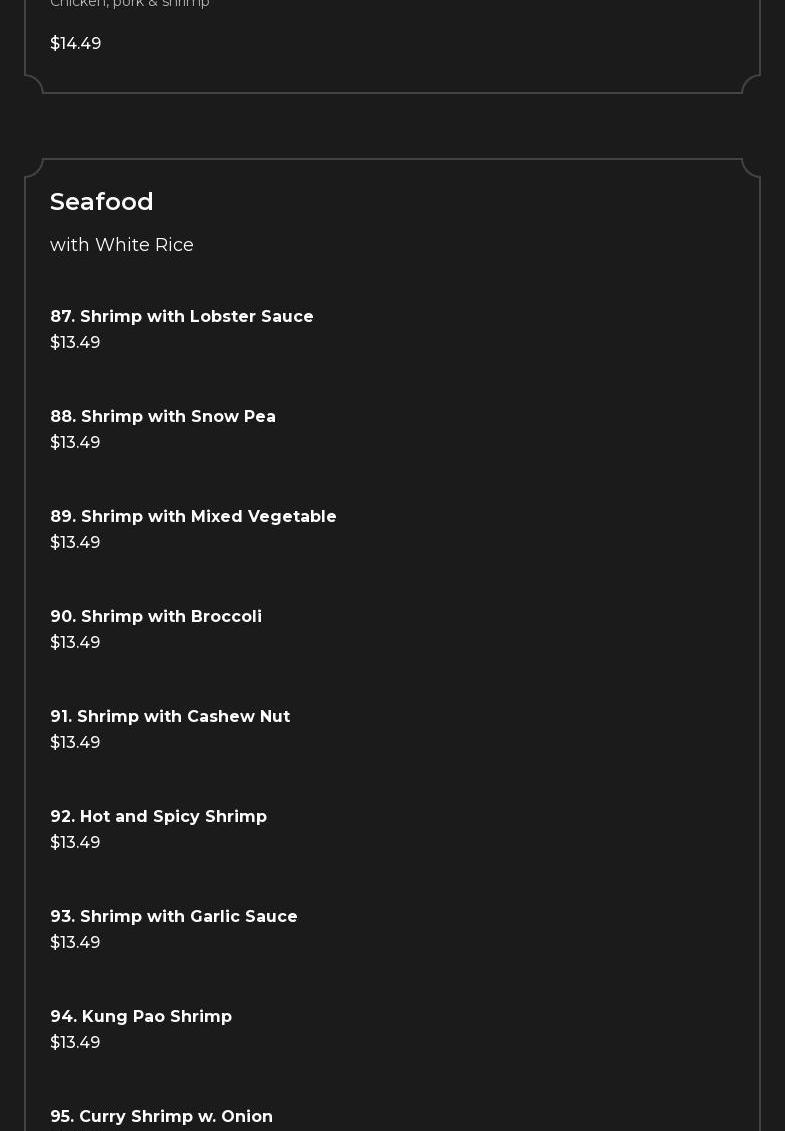Click the price under Shrimp with Mixed Vegetable

click(x=75, y=542)
